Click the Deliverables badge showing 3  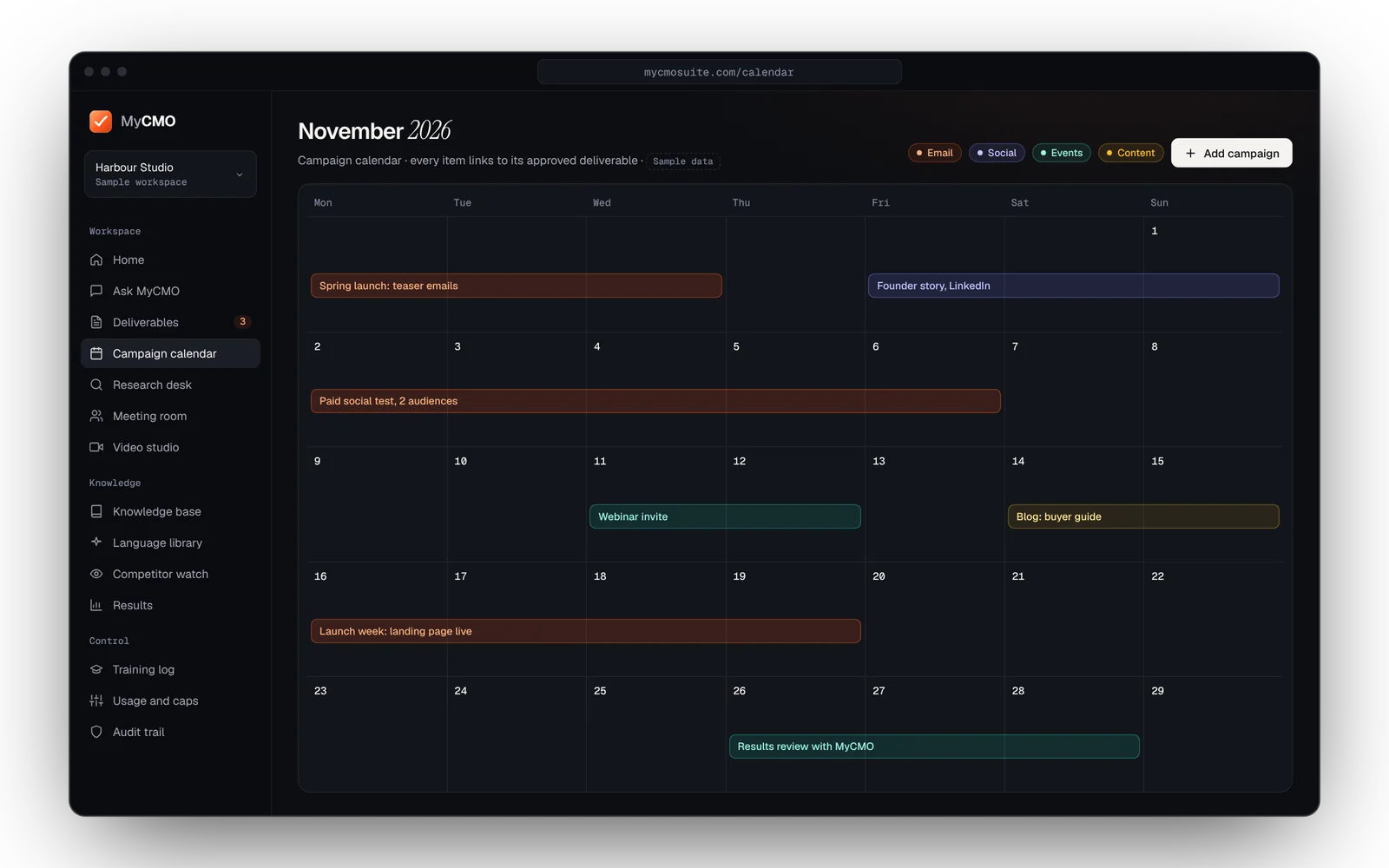click(x=242, y=321)
